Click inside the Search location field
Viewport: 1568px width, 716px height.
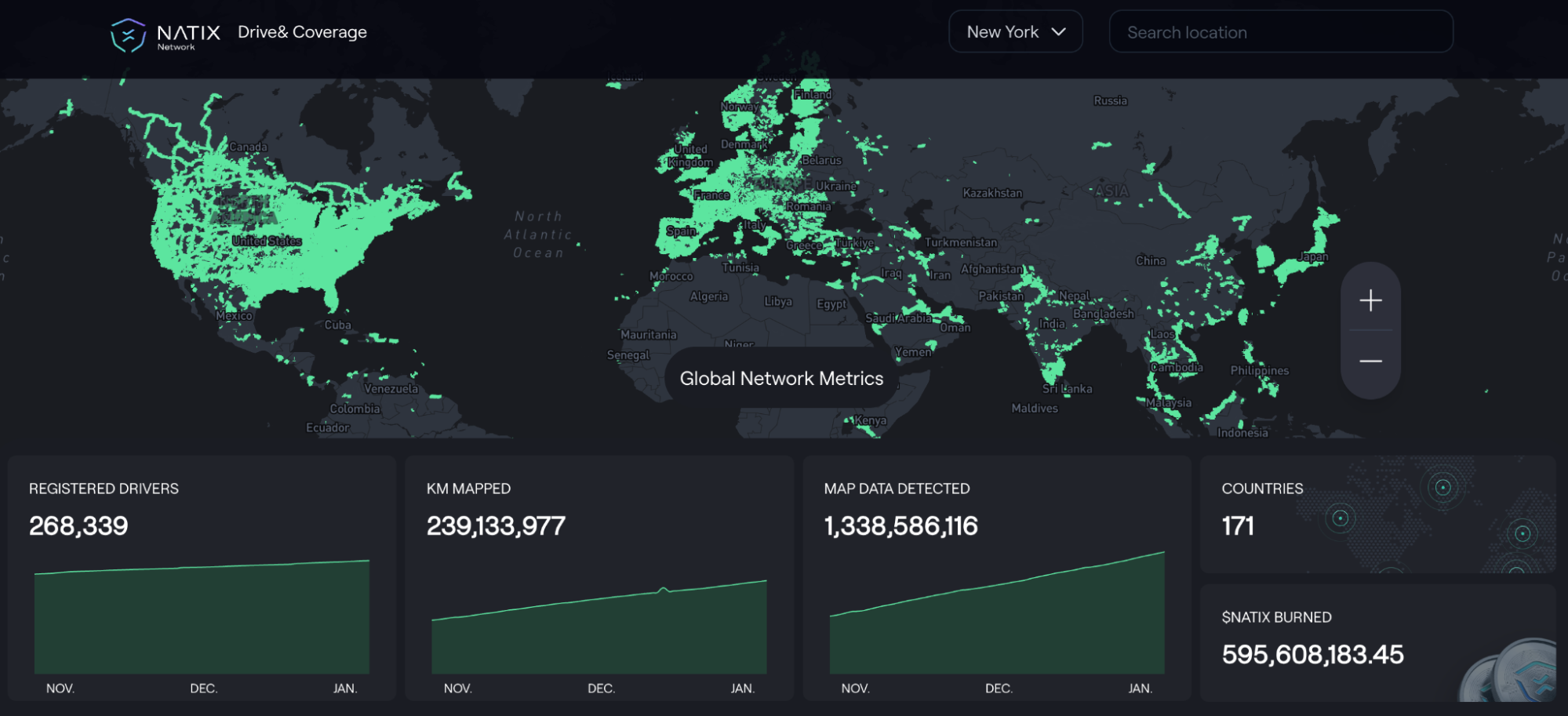pos(1280,31)
